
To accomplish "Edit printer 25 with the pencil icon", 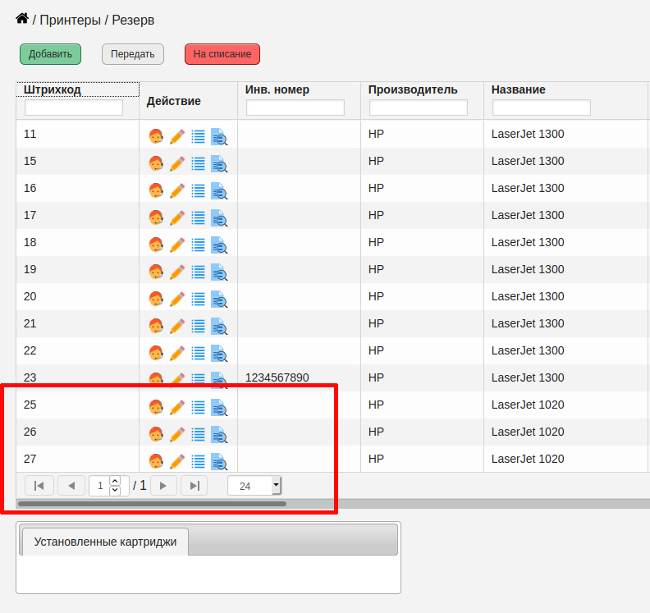I will coord(177,407).
